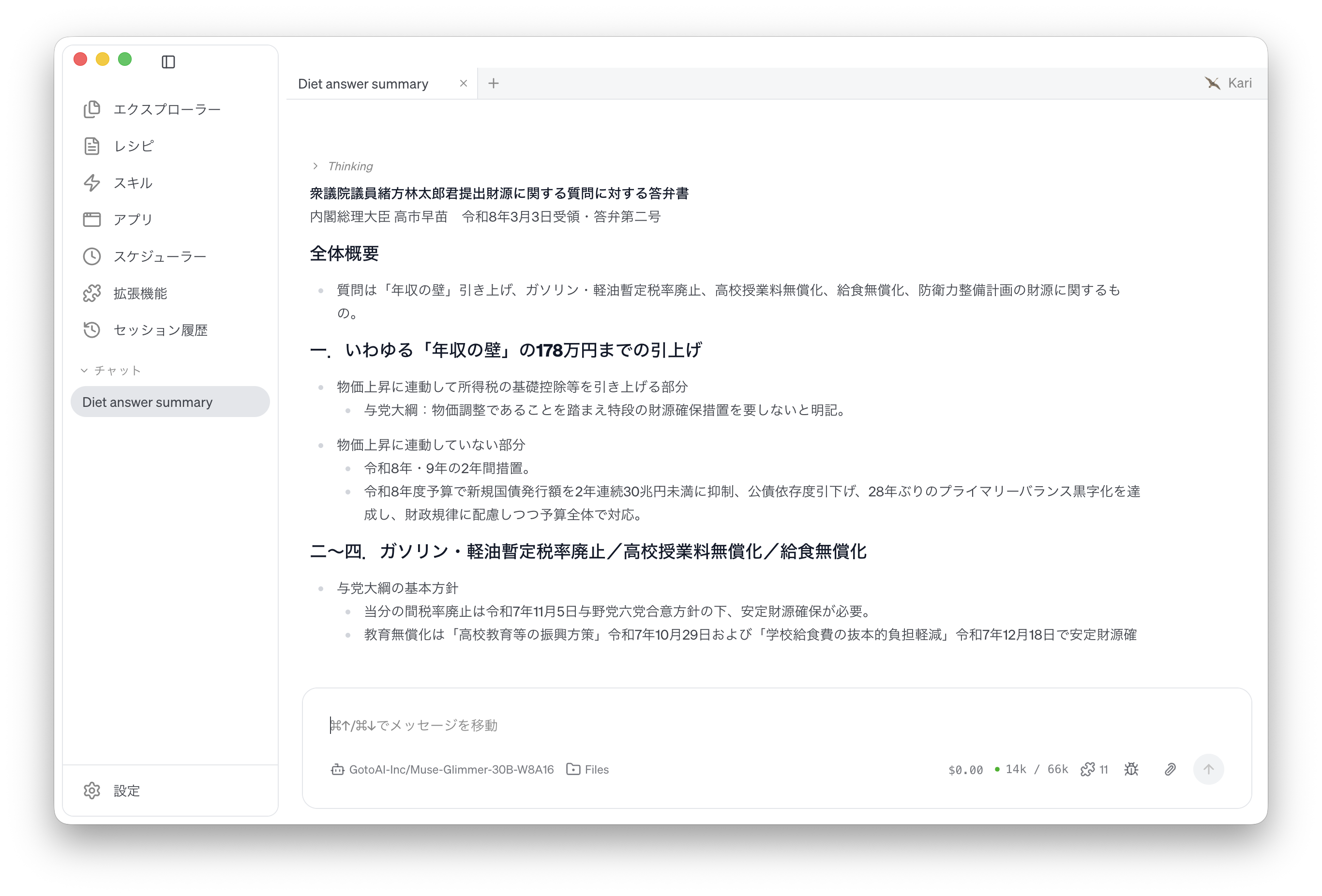The height and width of the screenshot is (896, 1322).
Task: Click the bug debug icon
Action: click(x=1131, y=769)
